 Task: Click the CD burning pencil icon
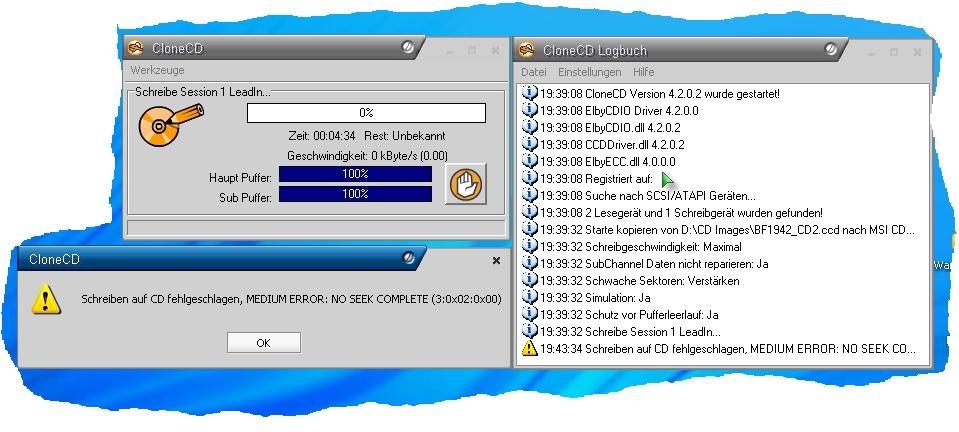[171, 125]
